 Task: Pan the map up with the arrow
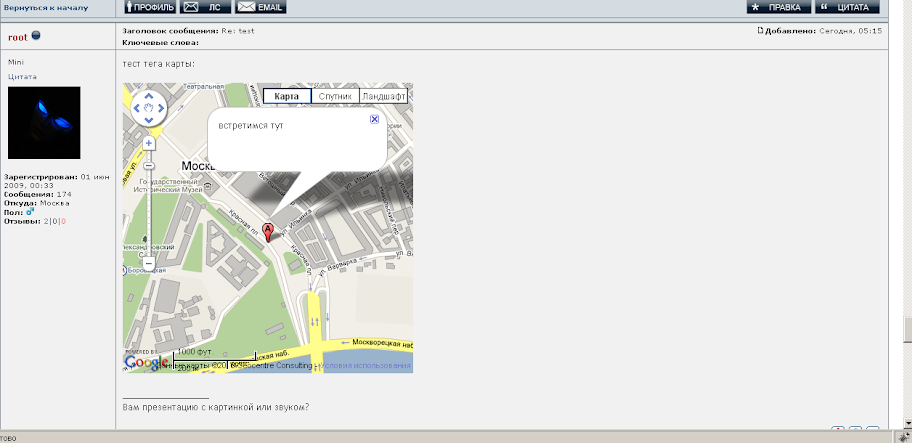[x=149, y=96]
